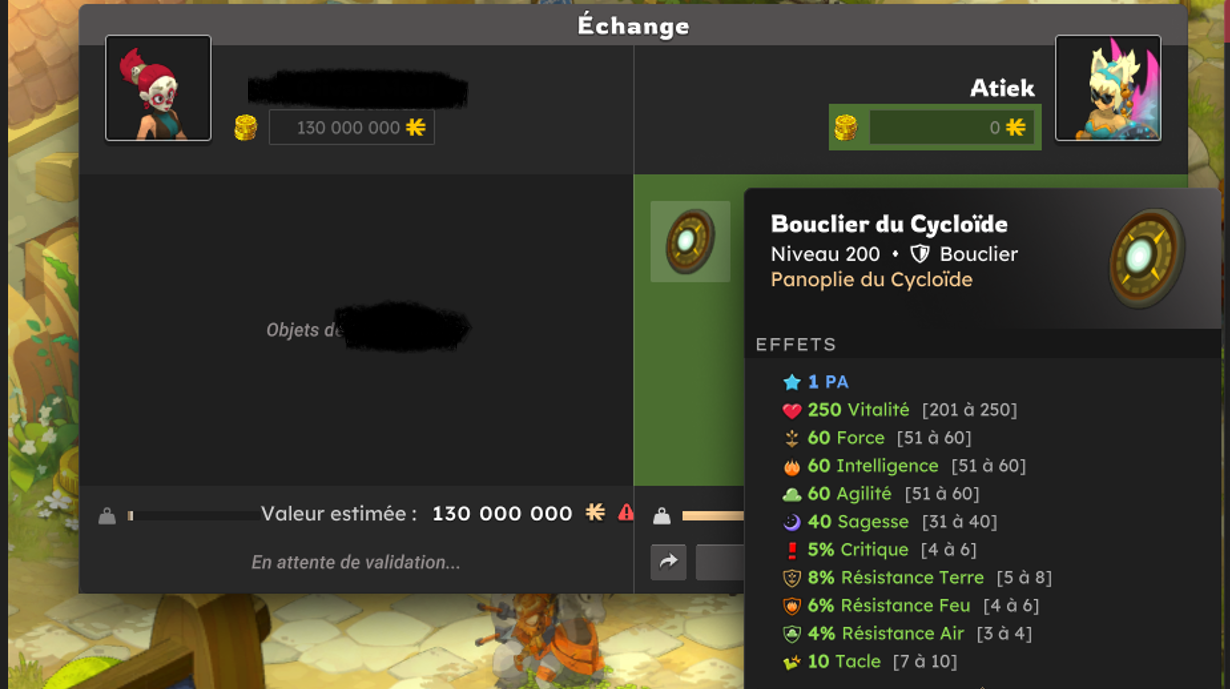1230x689 pixels.
Task: Click the Échange window title bar
Action: click(633, 25)
